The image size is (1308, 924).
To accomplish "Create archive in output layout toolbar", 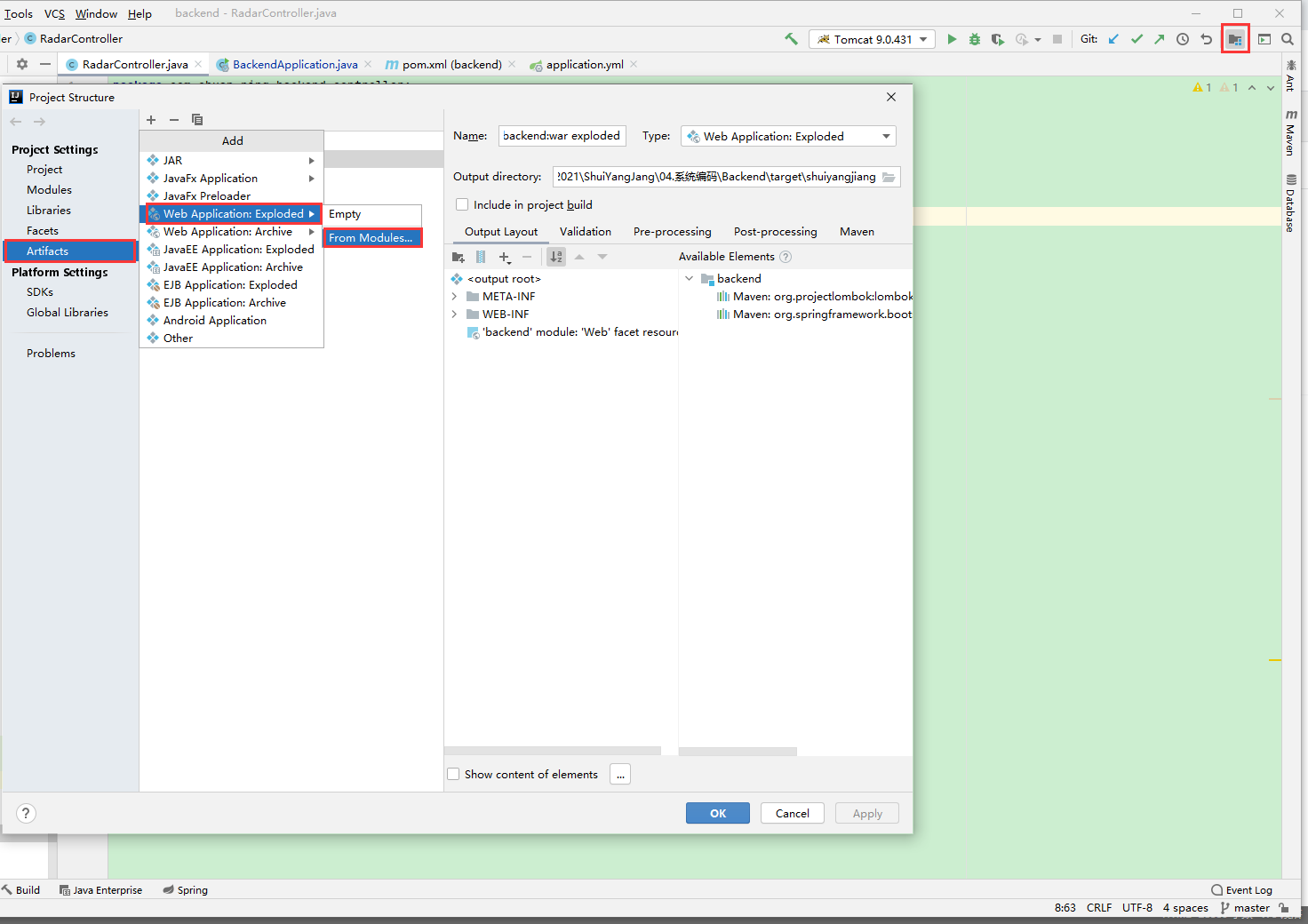I will click(x=481, y=257).
